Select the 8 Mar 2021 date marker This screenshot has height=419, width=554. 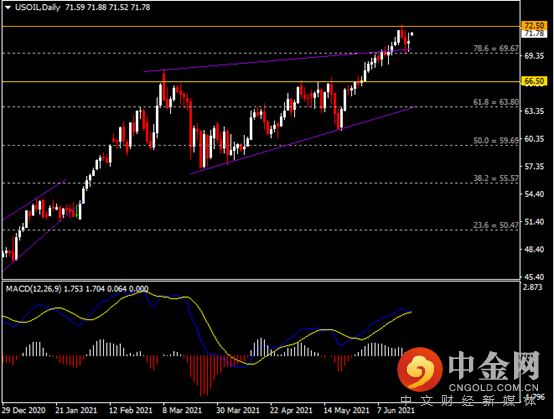(x=182, y=411)
